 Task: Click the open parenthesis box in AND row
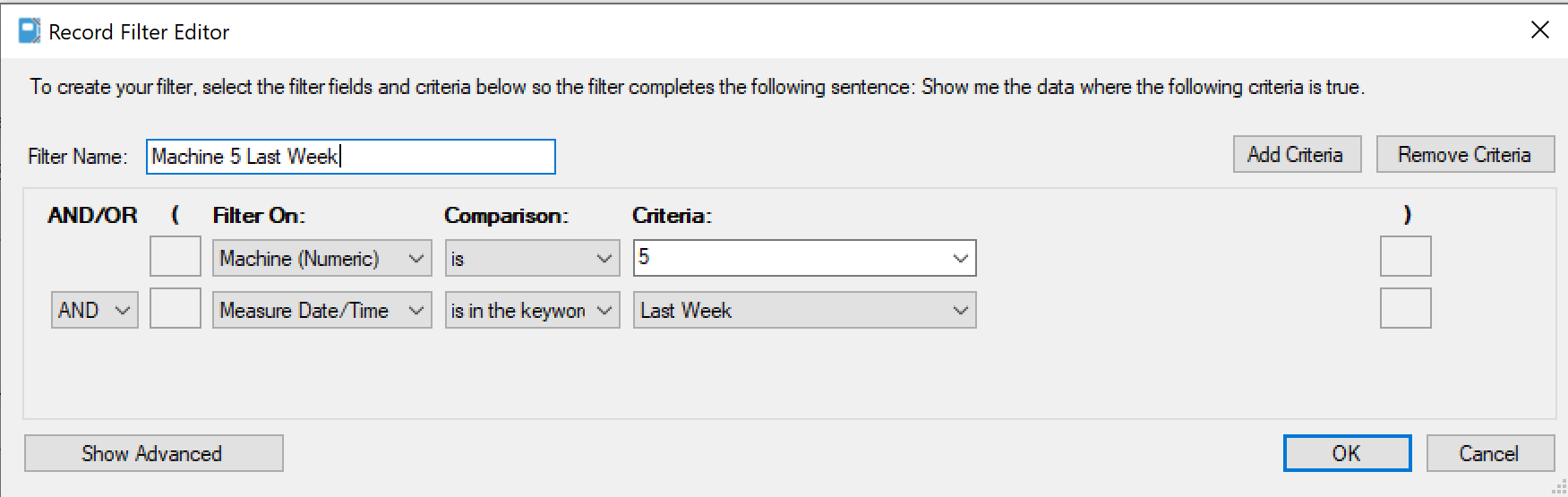tap(176, 309)
